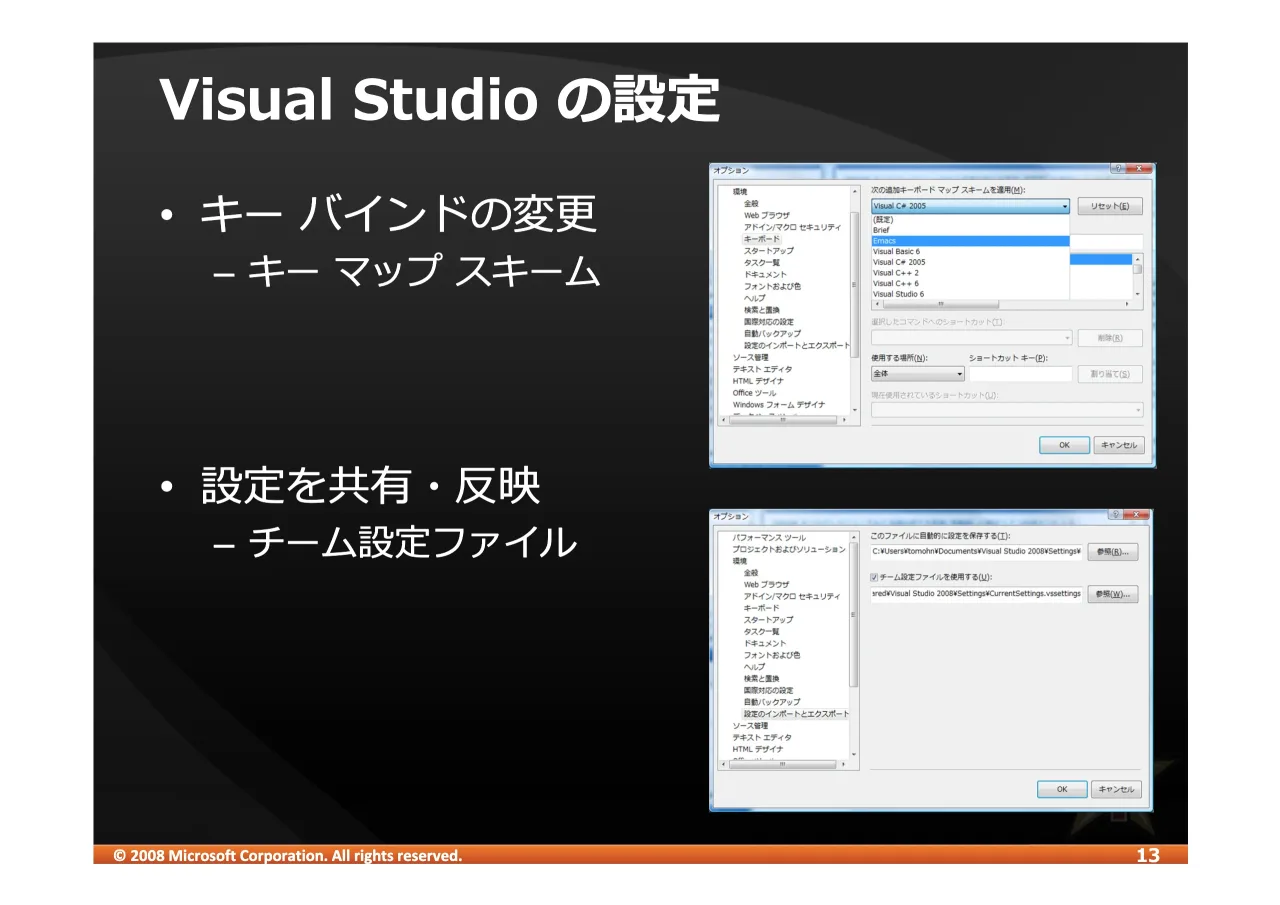Toggle the チーム設定ファイルを使用する checkbox
1280x905 pixels.
tap(875, 577)
